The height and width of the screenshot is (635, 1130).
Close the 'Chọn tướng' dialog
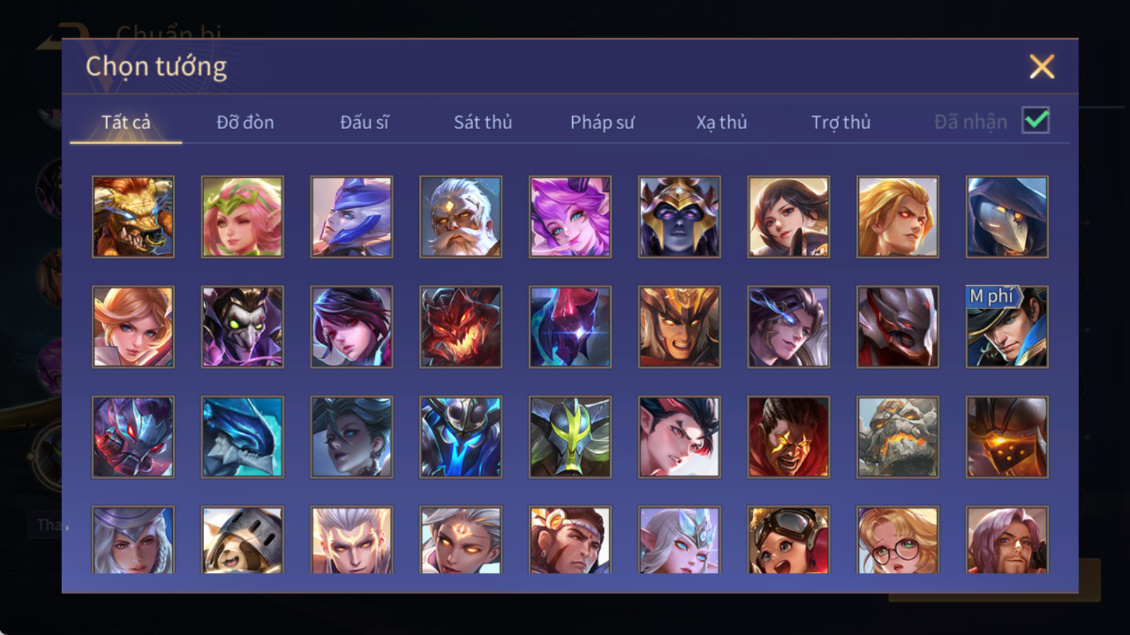(1041, 66)
